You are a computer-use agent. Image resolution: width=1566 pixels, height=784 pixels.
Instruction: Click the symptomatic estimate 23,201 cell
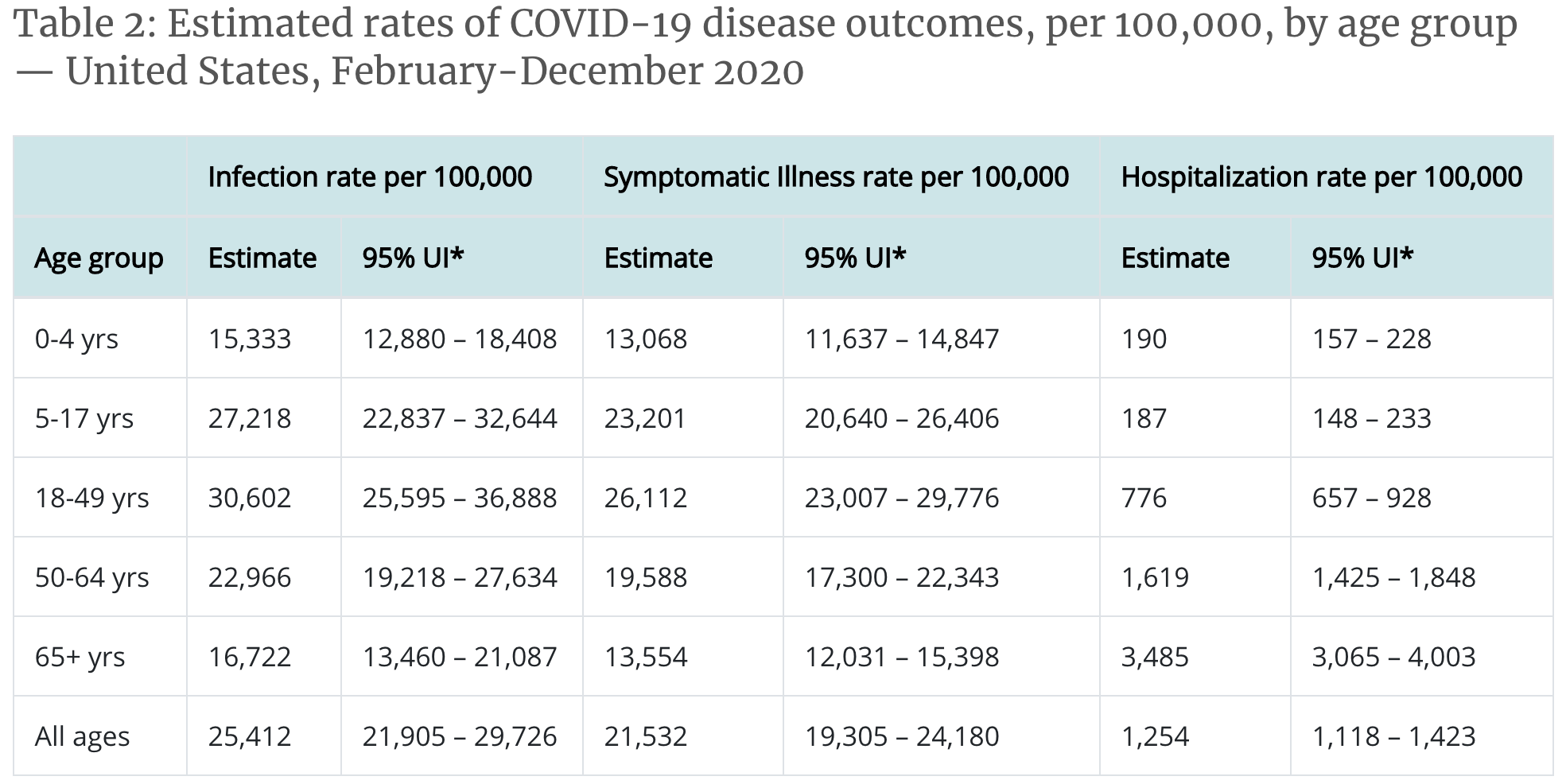click(x=645, y=418)
